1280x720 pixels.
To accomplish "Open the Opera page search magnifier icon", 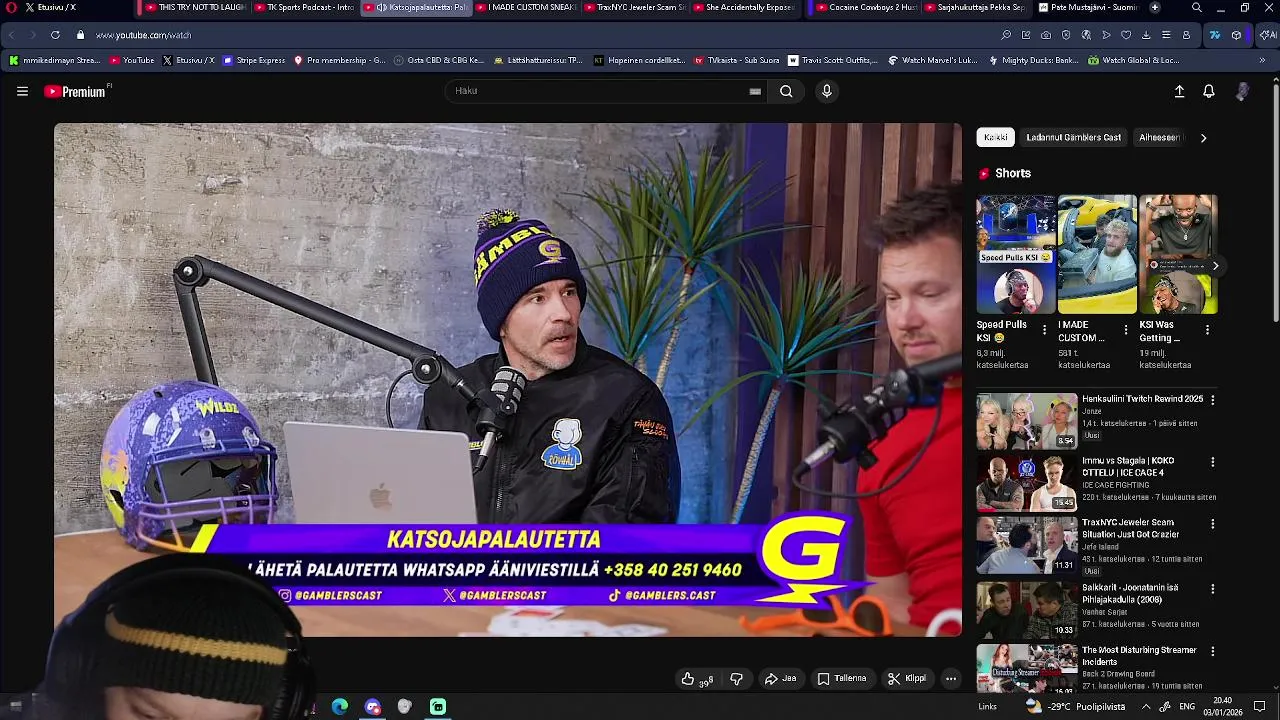I will coord(1006,35).
